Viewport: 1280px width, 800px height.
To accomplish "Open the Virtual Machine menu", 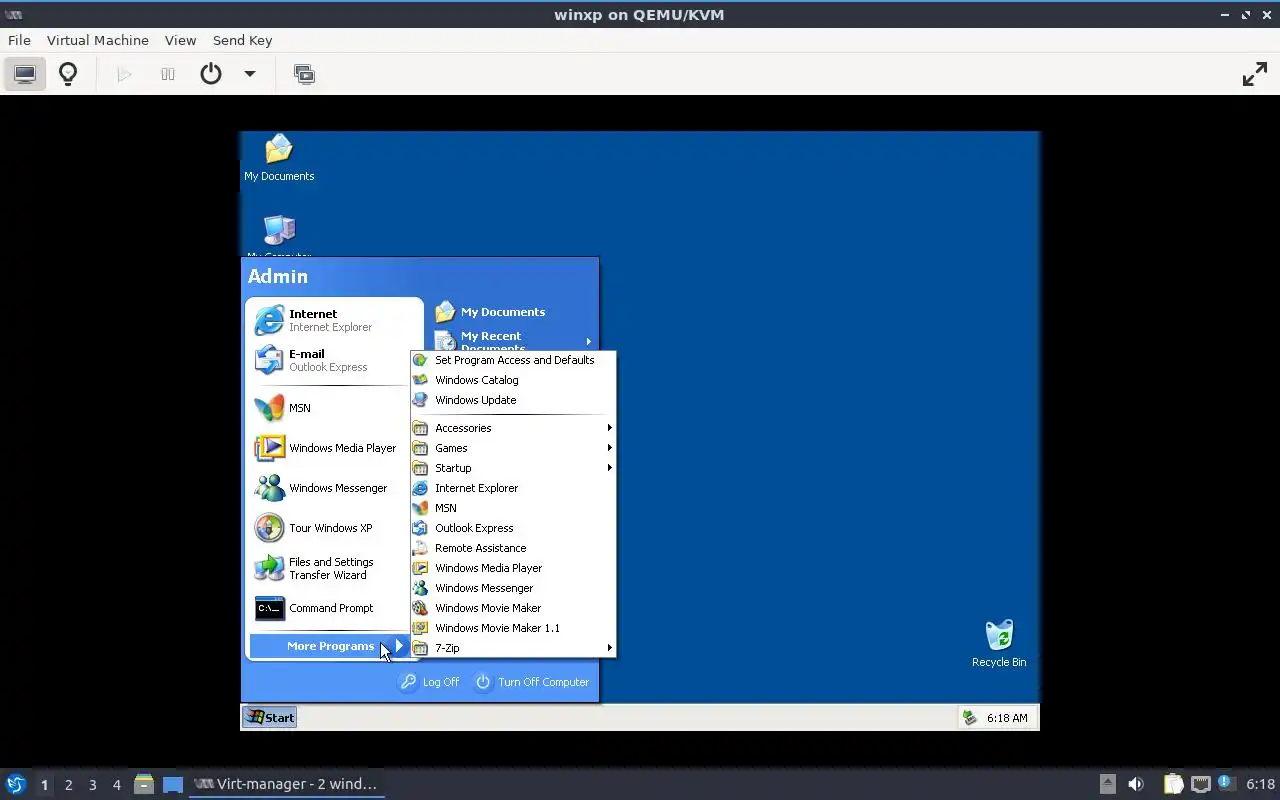I will click(x=98, y=40).
